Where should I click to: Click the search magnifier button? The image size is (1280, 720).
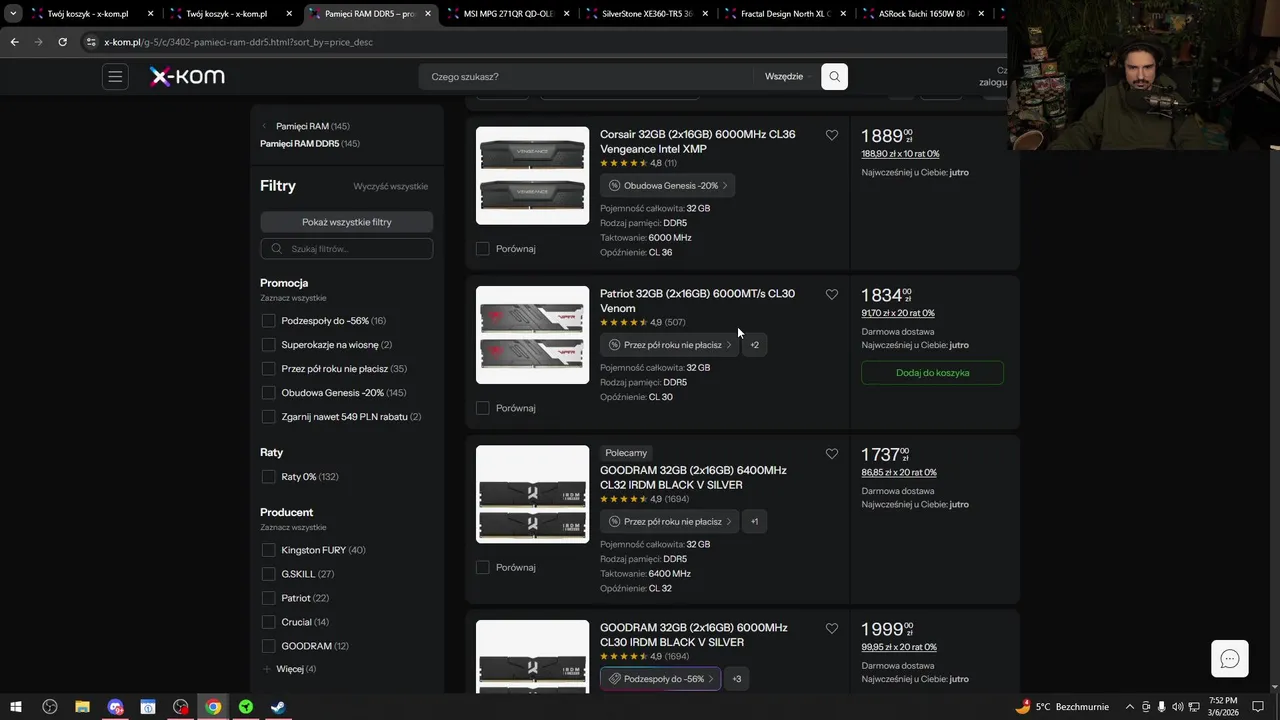coord(834,77)
